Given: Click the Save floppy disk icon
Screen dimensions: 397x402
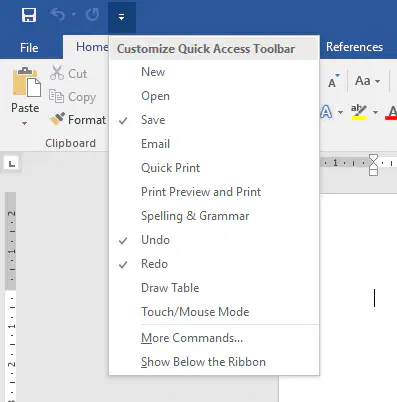Looking at the screenshot, I should [x=29, y=15].
